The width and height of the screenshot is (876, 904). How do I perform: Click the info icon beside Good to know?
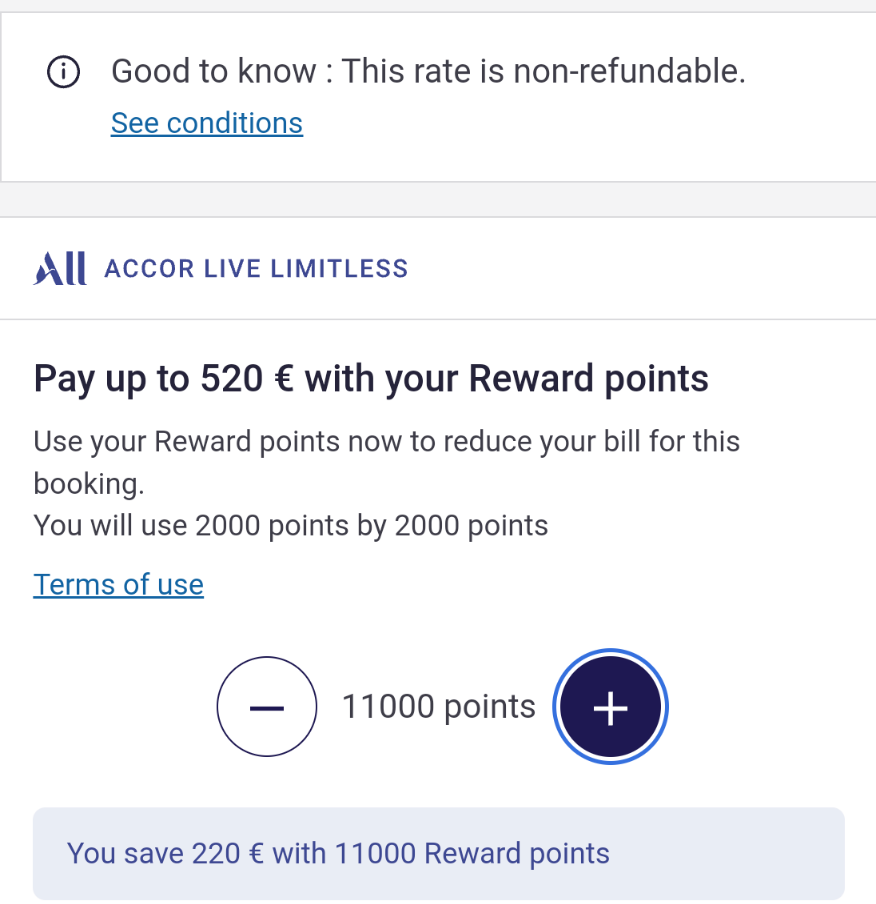(64, 72)
